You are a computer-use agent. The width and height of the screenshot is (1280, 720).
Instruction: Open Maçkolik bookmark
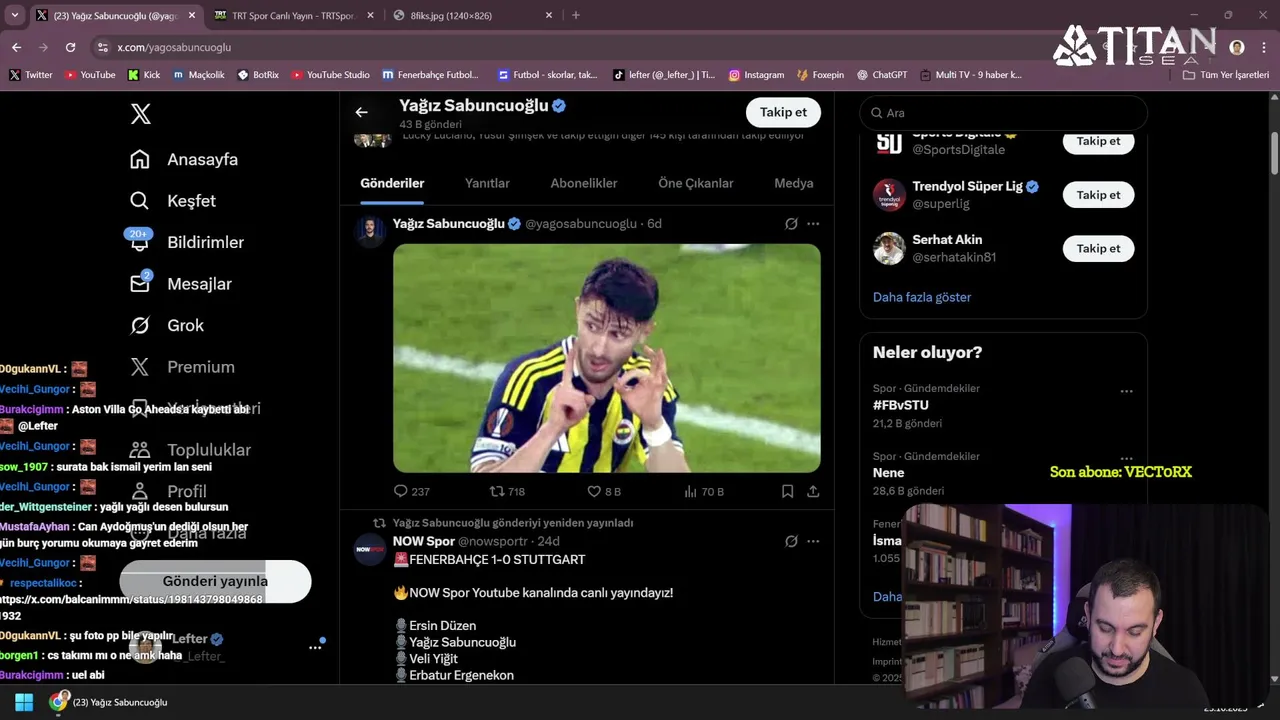point(198,75)
